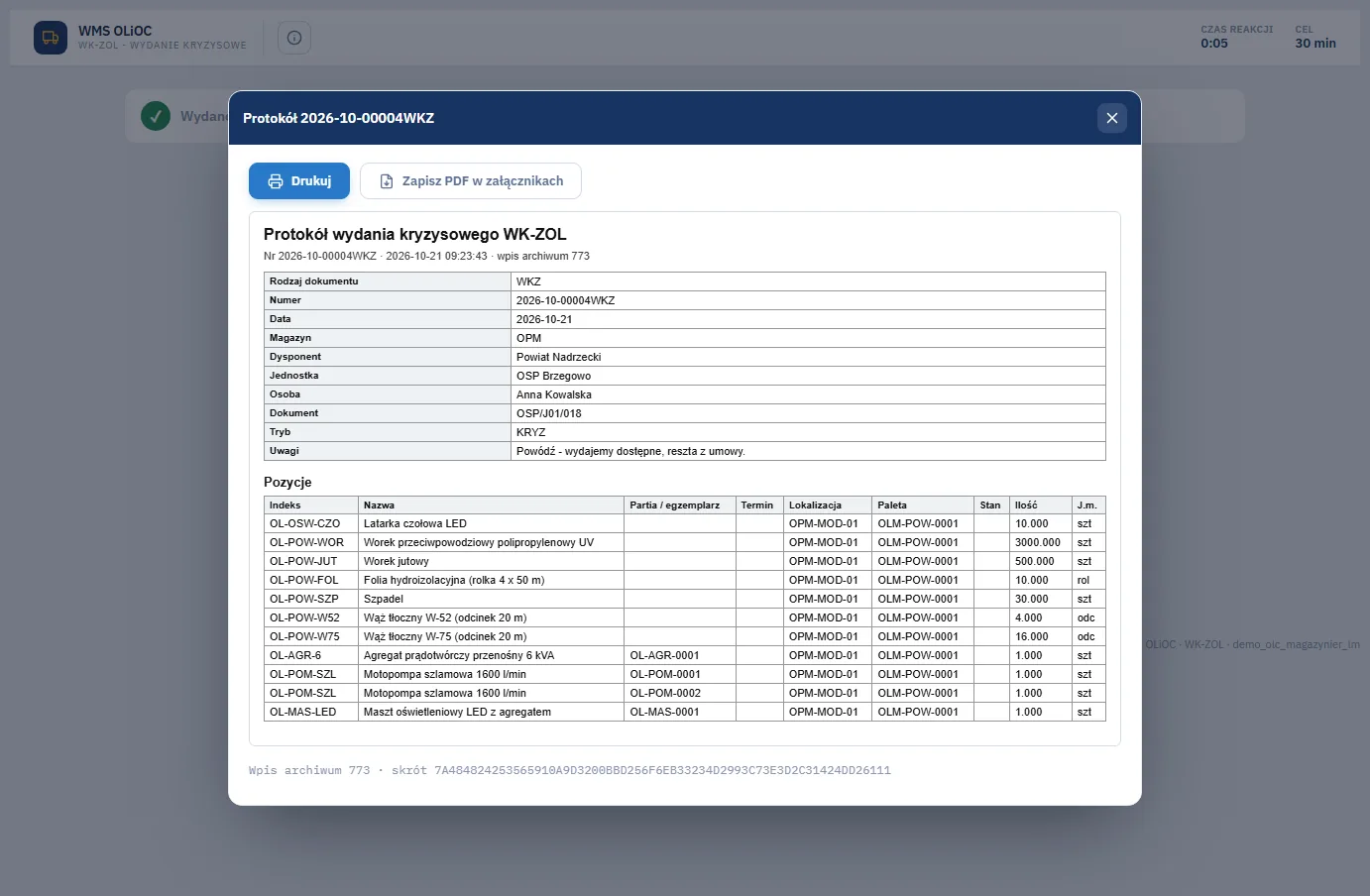Click the CEL 30 min indicator
The height and width of the screenshot is (896, 1370).
click(x=1315, y=38)
